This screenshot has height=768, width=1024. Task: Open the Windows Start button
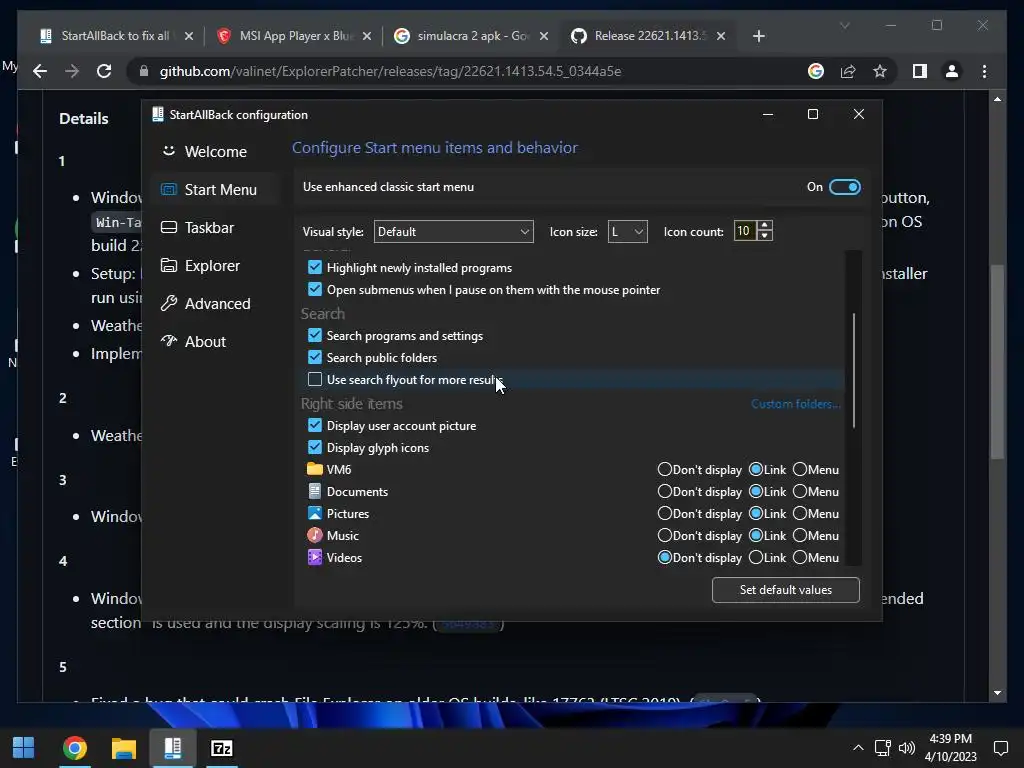24,748
